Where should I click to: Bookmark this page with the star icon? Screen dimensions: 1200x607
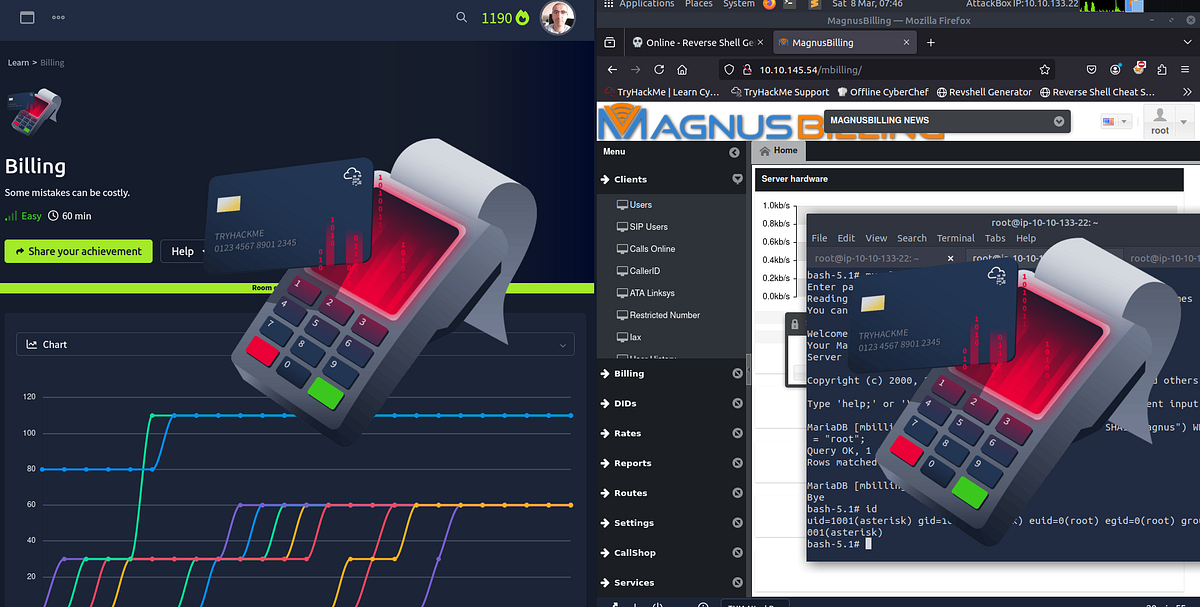[x=1045, y=70]
